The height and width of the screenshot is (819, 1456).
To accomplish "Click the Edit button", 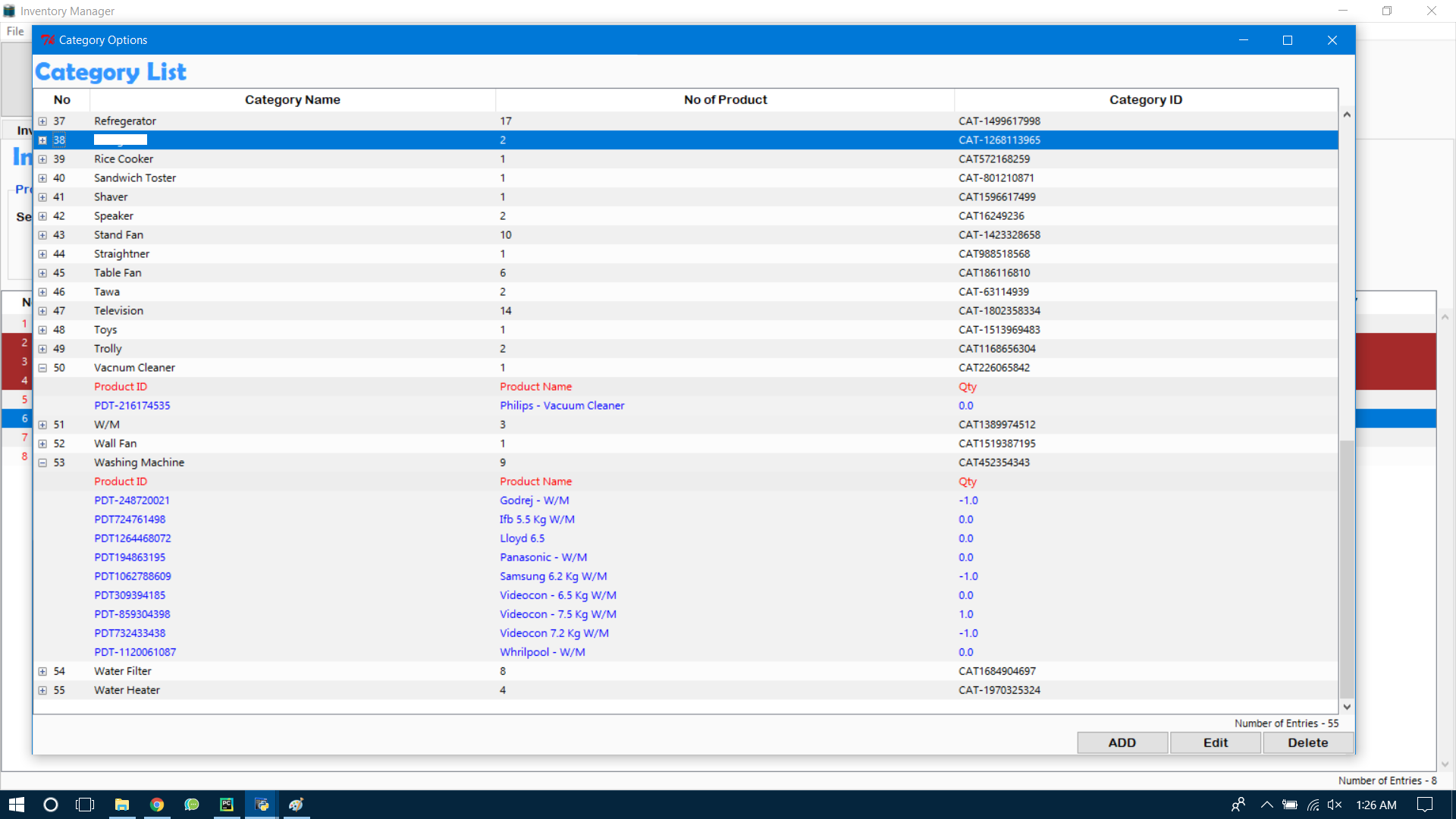I will 1215,743.
